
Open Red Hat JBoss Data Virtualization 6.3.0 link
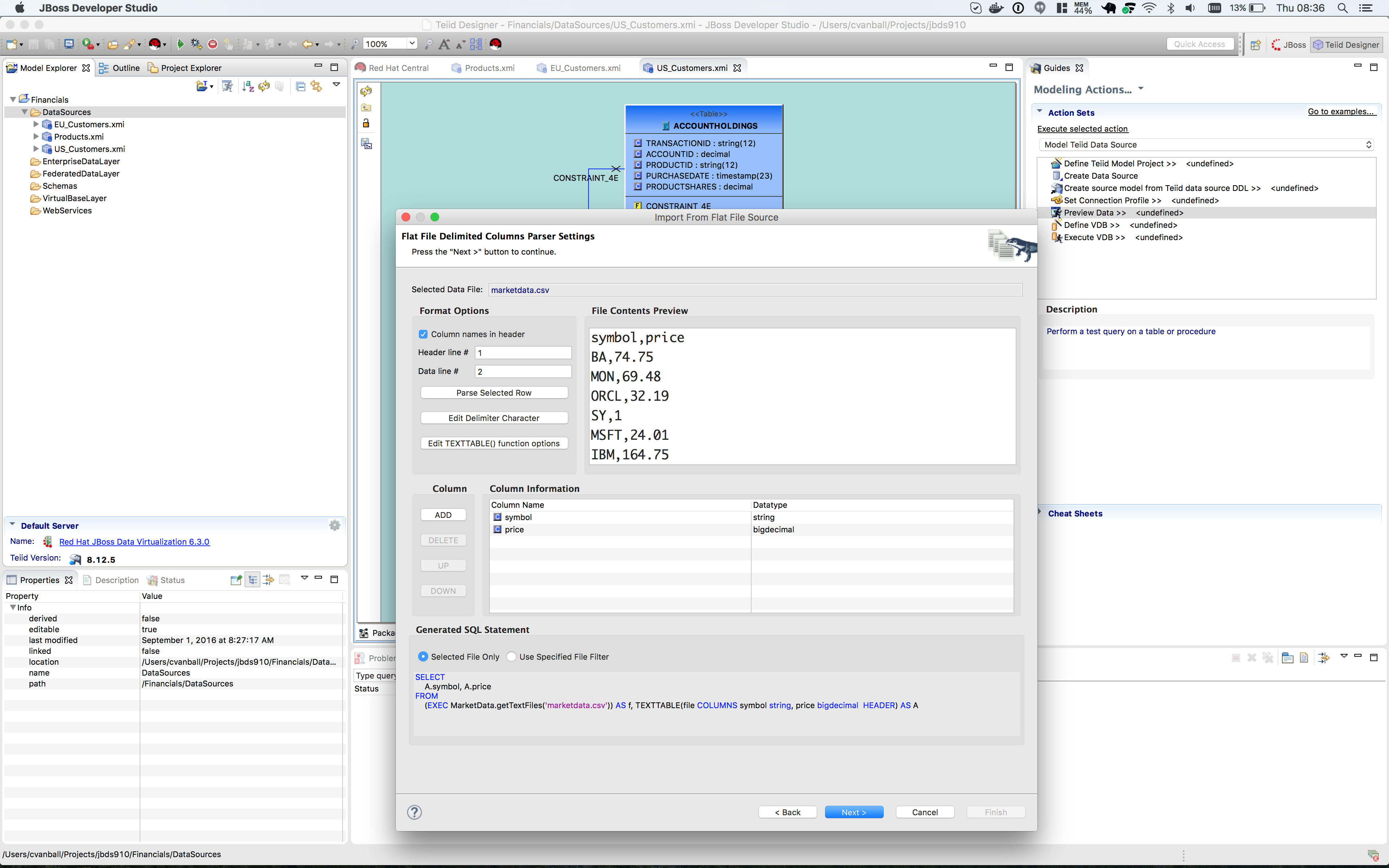click(x=134, y=542)
